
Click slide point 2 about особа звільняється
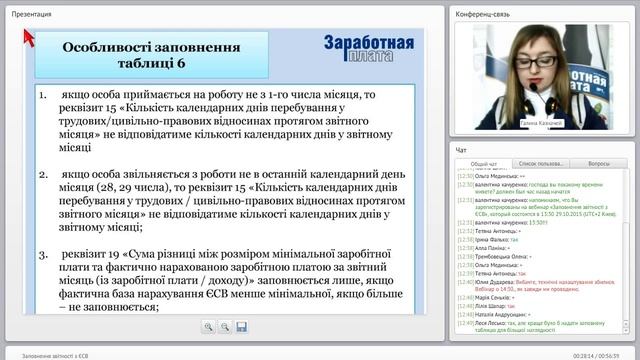pos(222,200)
